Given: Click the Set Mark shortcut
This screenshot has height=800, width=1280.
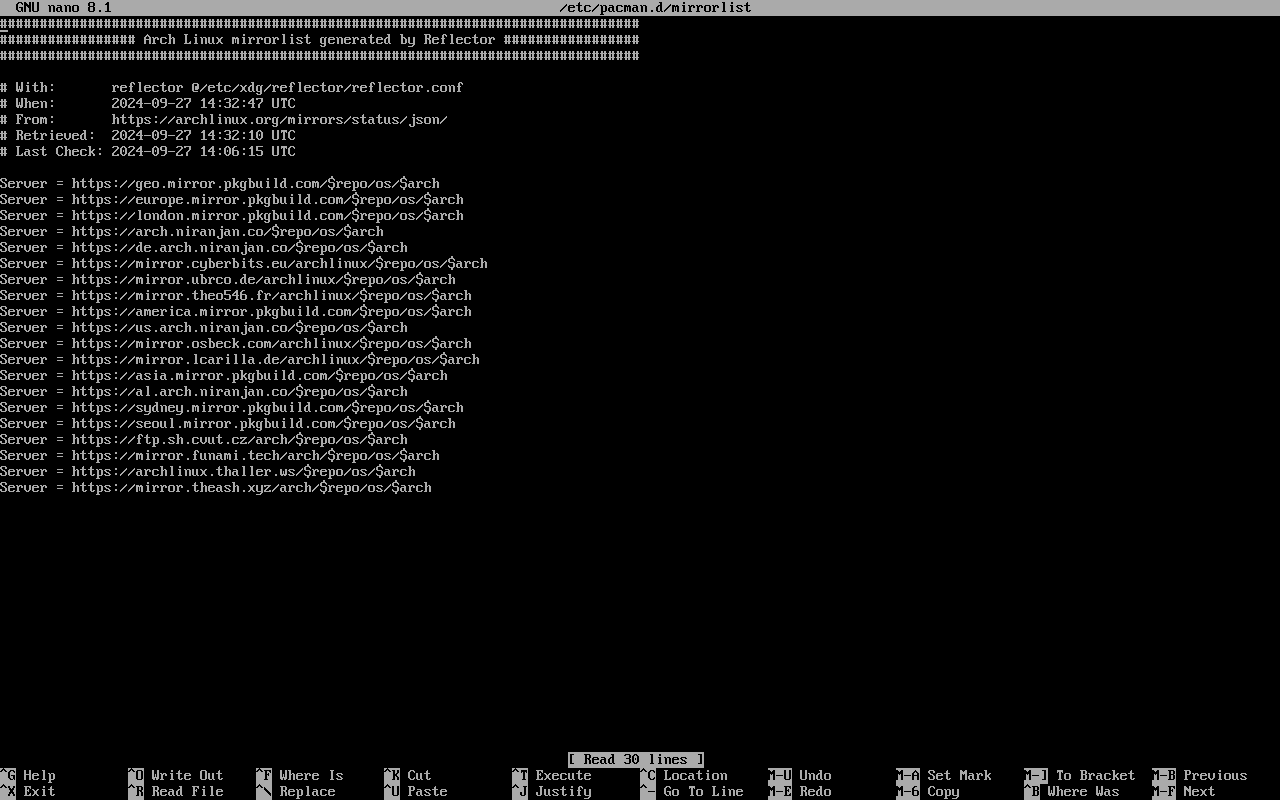Looking at the screenshot, I should coord(959,775).
